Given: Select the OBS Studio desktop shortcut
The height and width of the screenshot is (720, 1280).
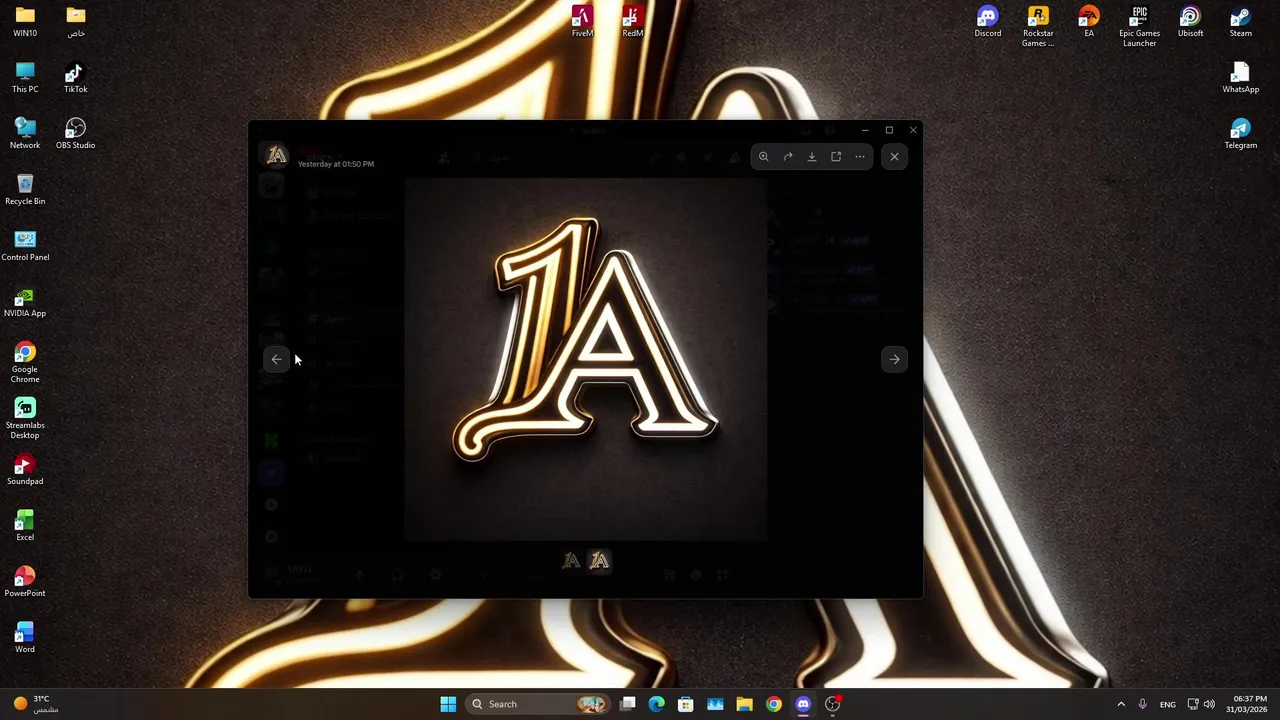Looking at the screenshot, I should [x=76, y=133].
